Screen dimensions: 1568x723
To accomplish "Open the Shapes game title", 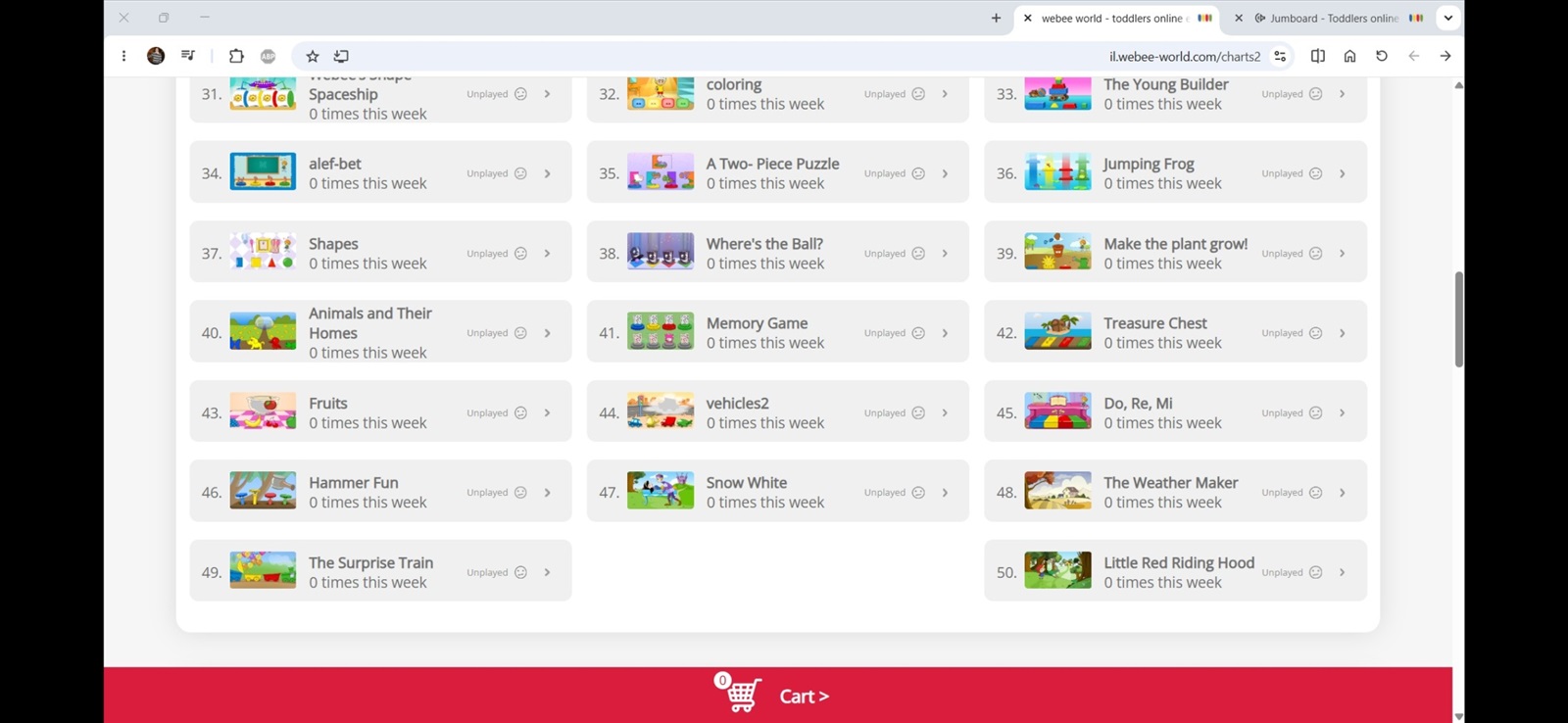I will tap(333, 244).
